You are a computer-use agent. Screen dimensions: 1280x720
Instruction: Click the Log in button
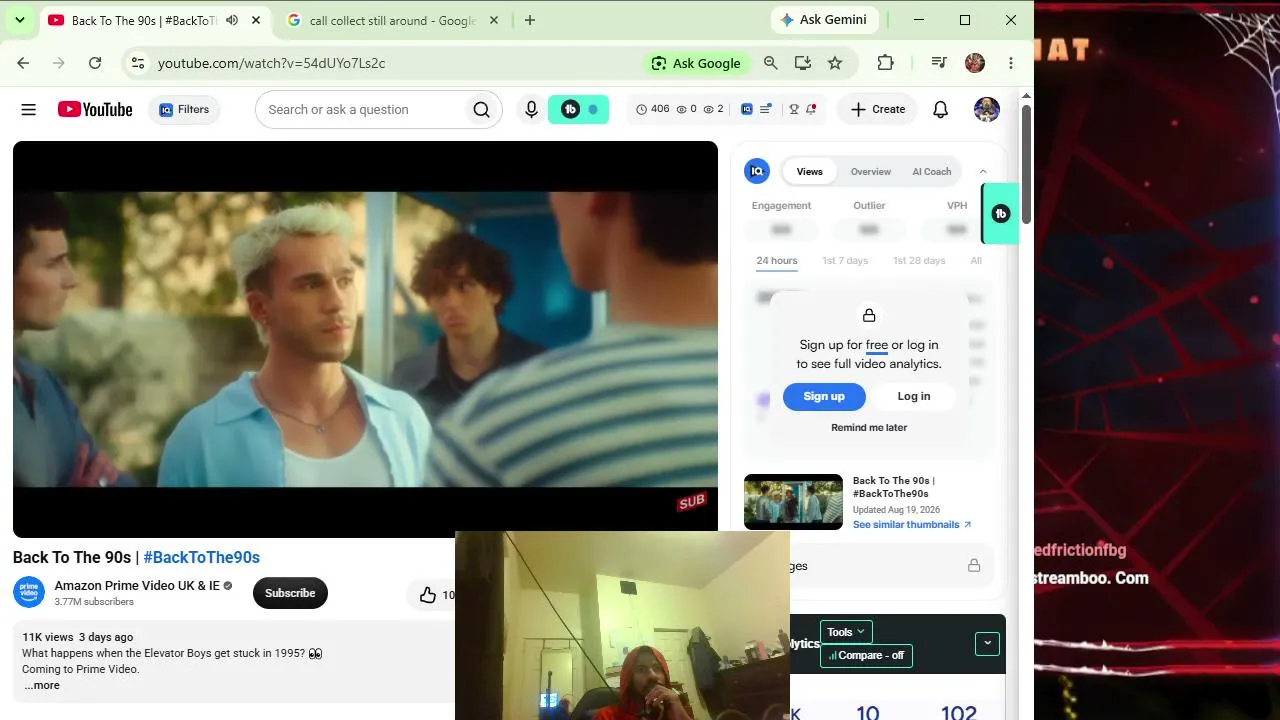point(914,397)
